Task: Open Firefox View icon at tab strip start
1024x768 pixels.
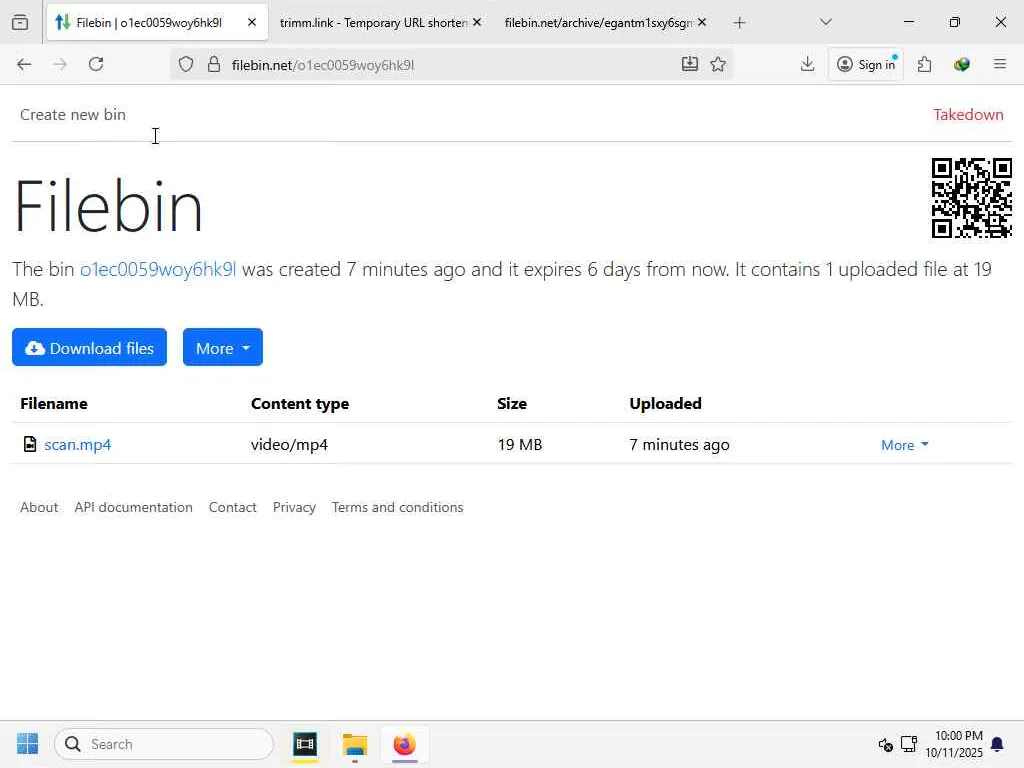Action: pos(20,23)
